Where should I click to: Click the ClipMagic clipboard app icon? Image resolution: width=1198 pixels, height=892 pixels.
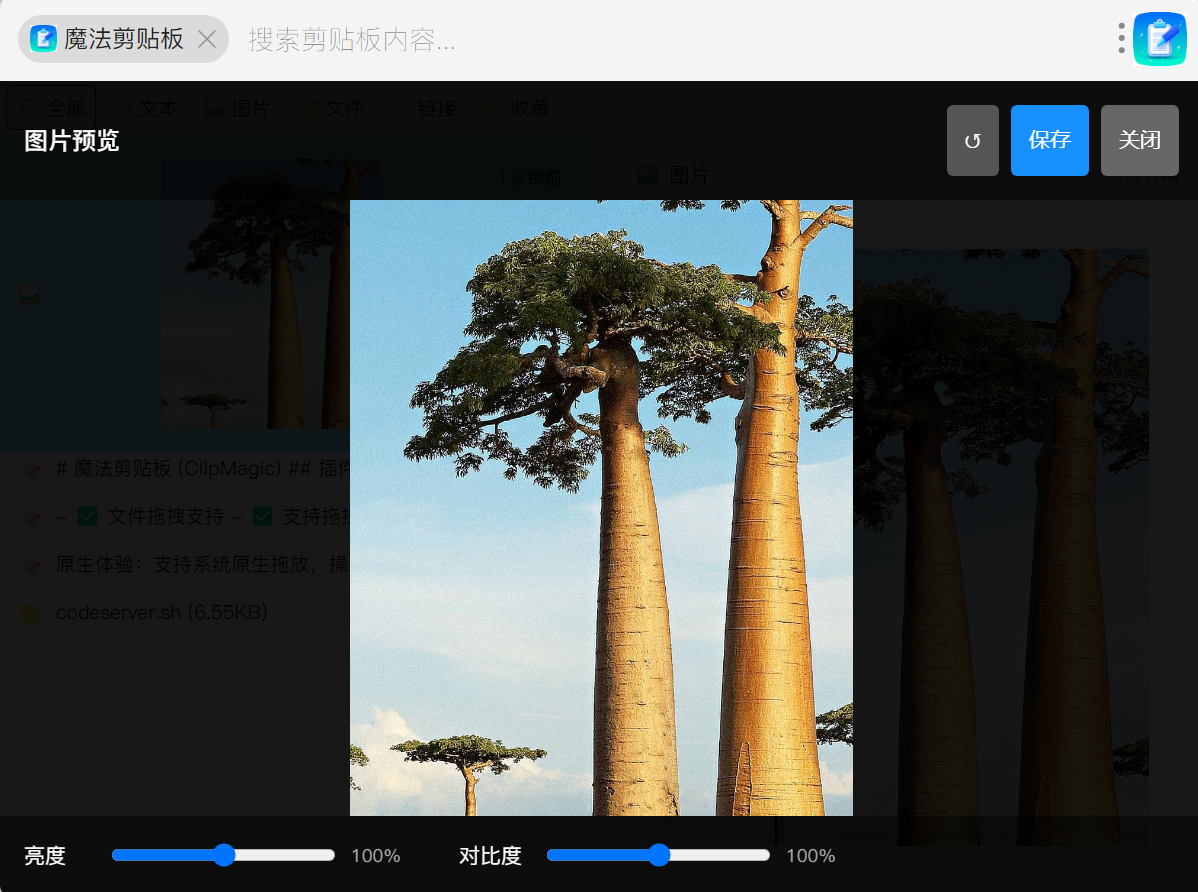[x=1160, y=39]
